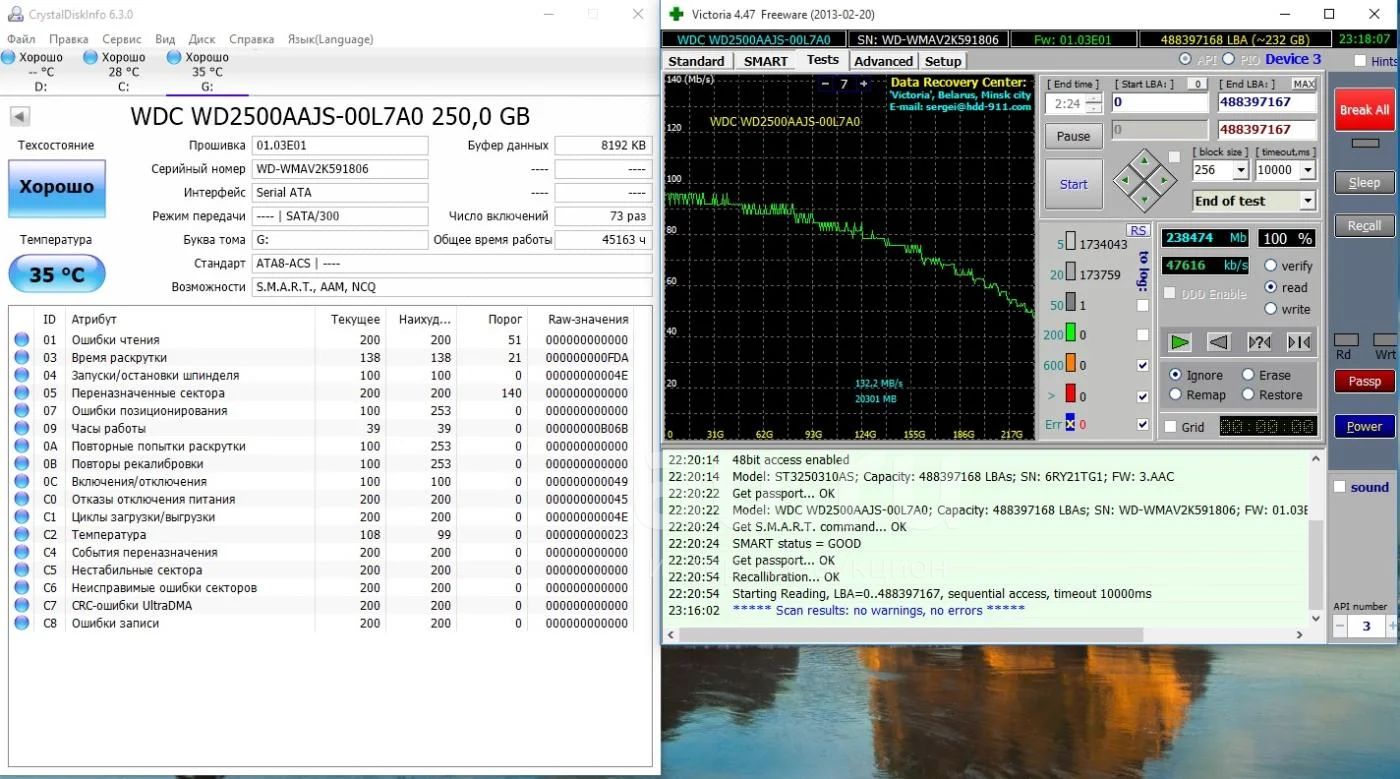Open the Сервис menu in CrystalDiskInfo
The width and height of the screenshot is (1400, 779).
(122, 39)
